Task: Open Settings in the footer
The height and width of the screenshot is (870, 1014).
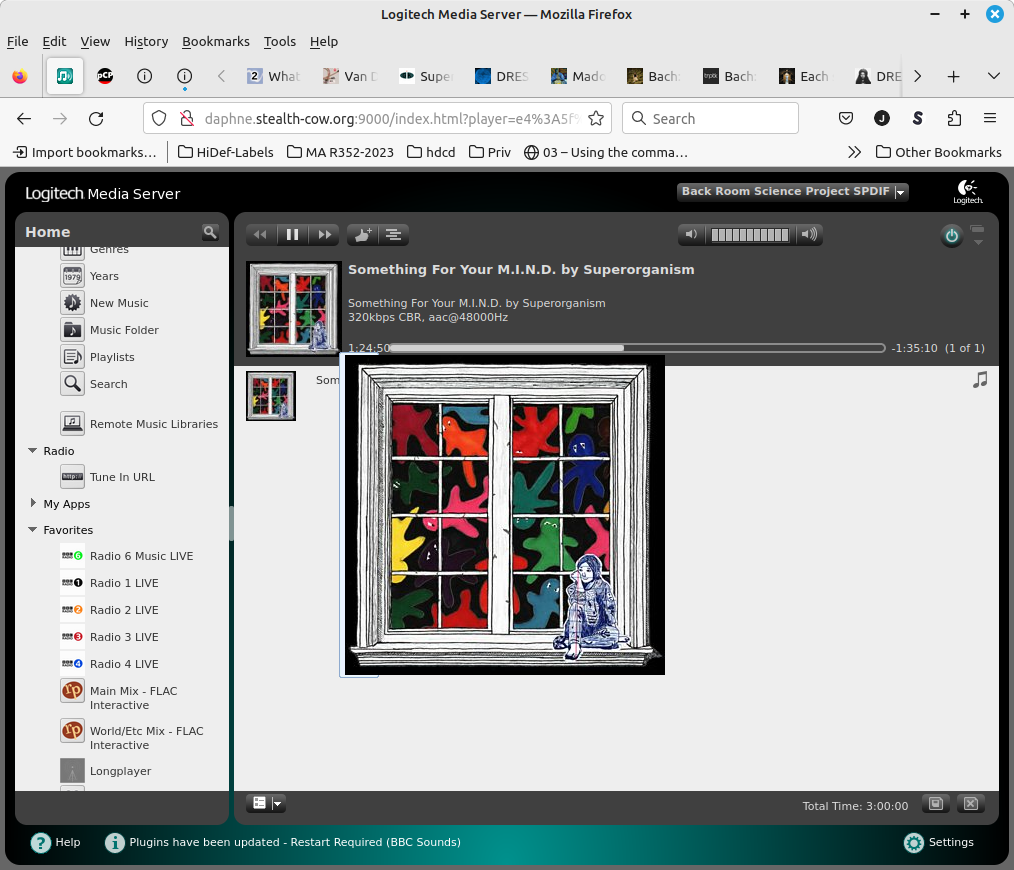Action: (x=938, y=842)
